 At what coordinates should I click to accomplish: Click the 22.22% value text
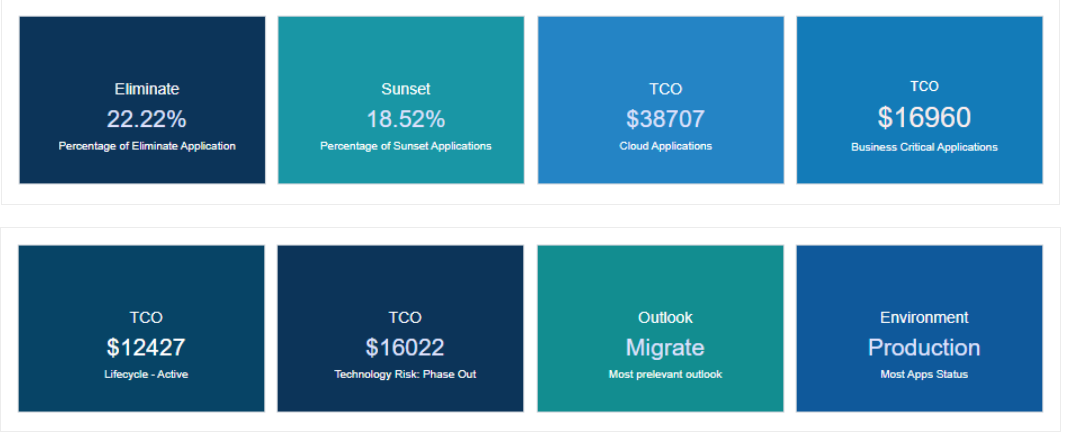(x=147, y=120)
